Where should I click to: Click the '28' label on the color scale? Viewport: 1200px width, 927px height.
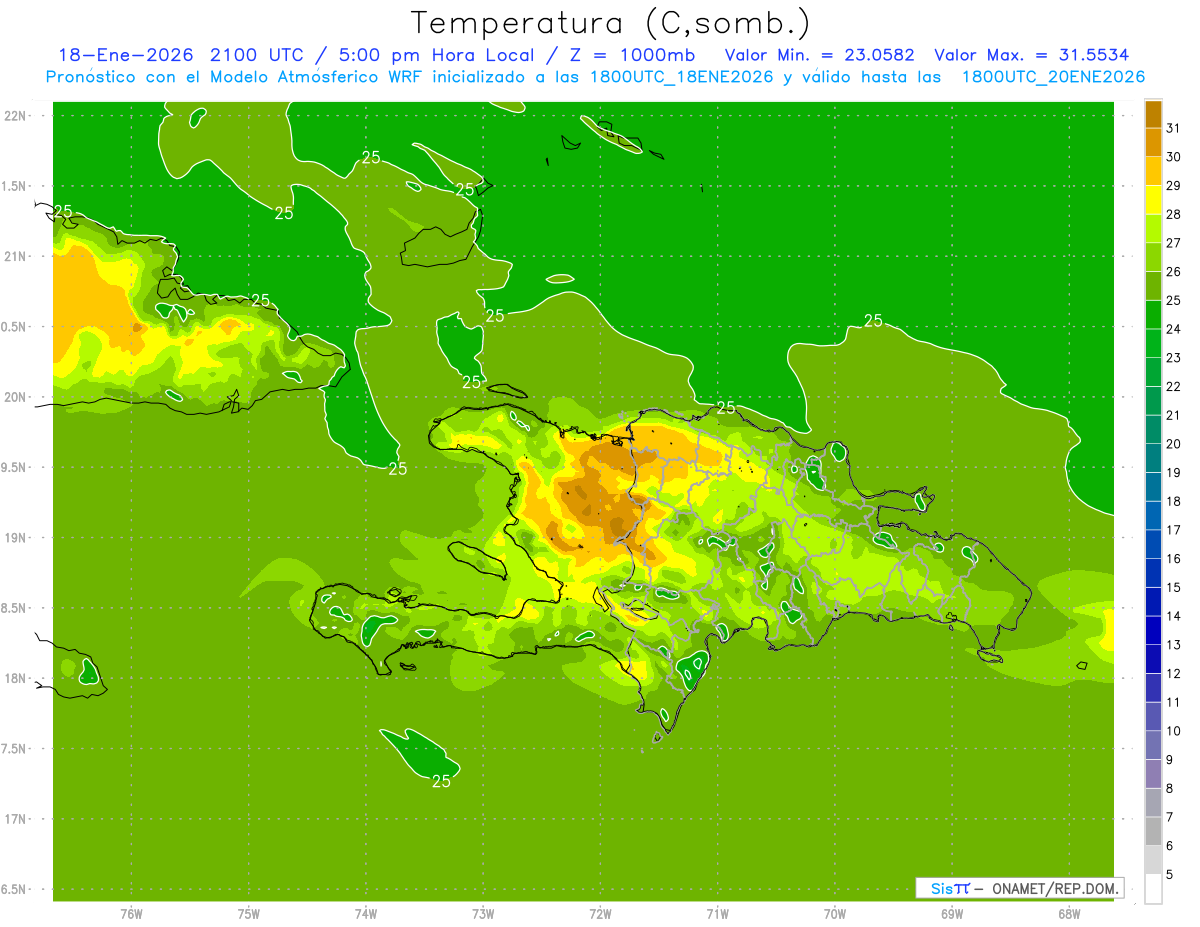(1173, 214)
